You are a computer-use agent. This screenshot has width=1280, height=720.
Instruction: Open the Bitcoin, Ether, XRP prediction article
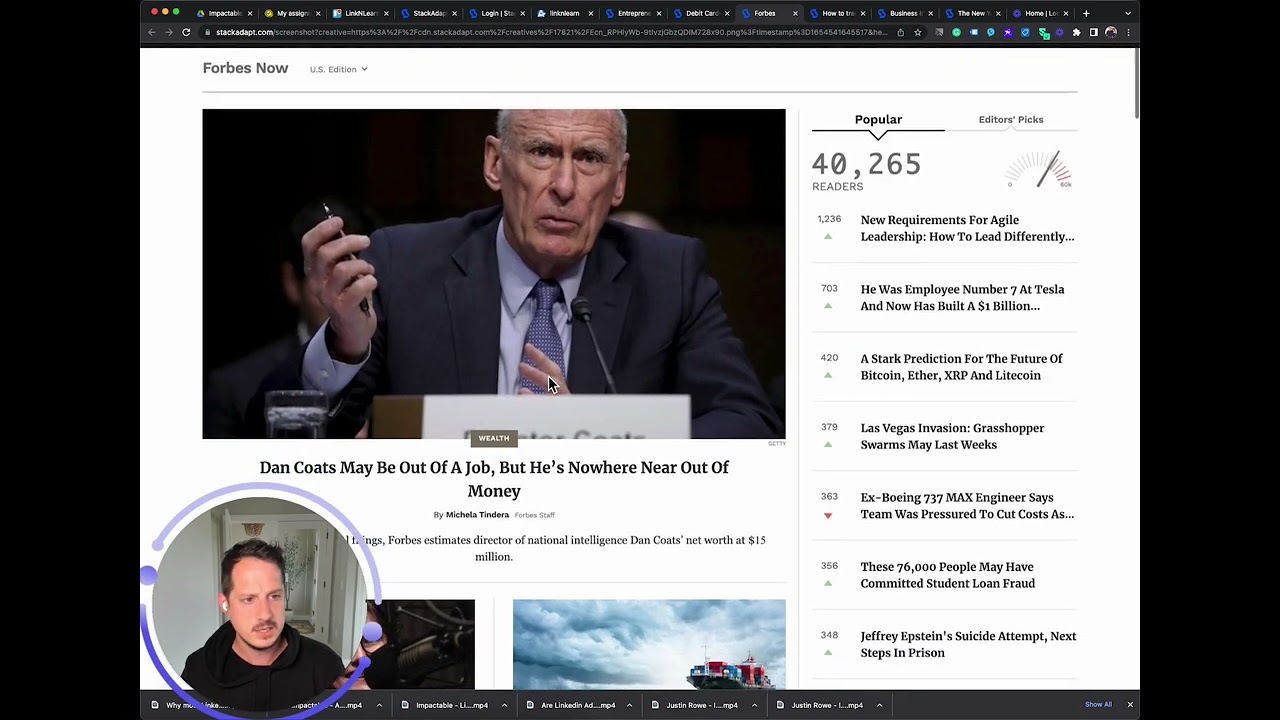click(961, 367)
